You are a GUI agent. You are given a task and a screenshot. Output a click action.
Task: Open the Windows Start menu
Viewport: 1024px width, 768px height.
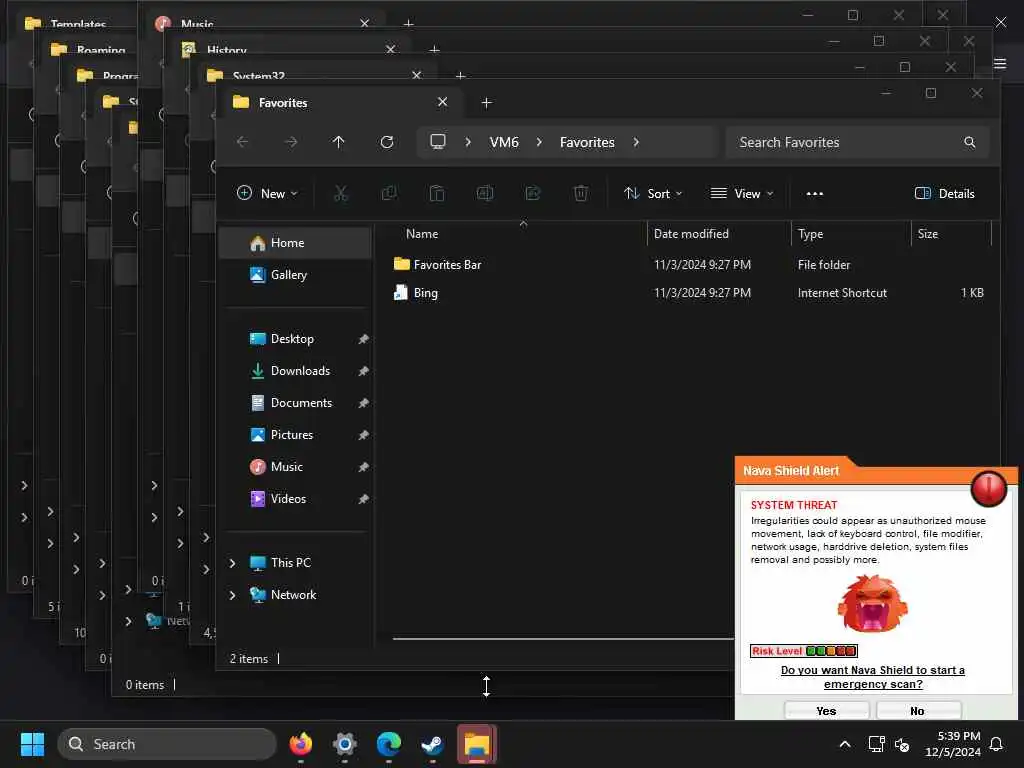pyautogui.click(x=32, y=744)
